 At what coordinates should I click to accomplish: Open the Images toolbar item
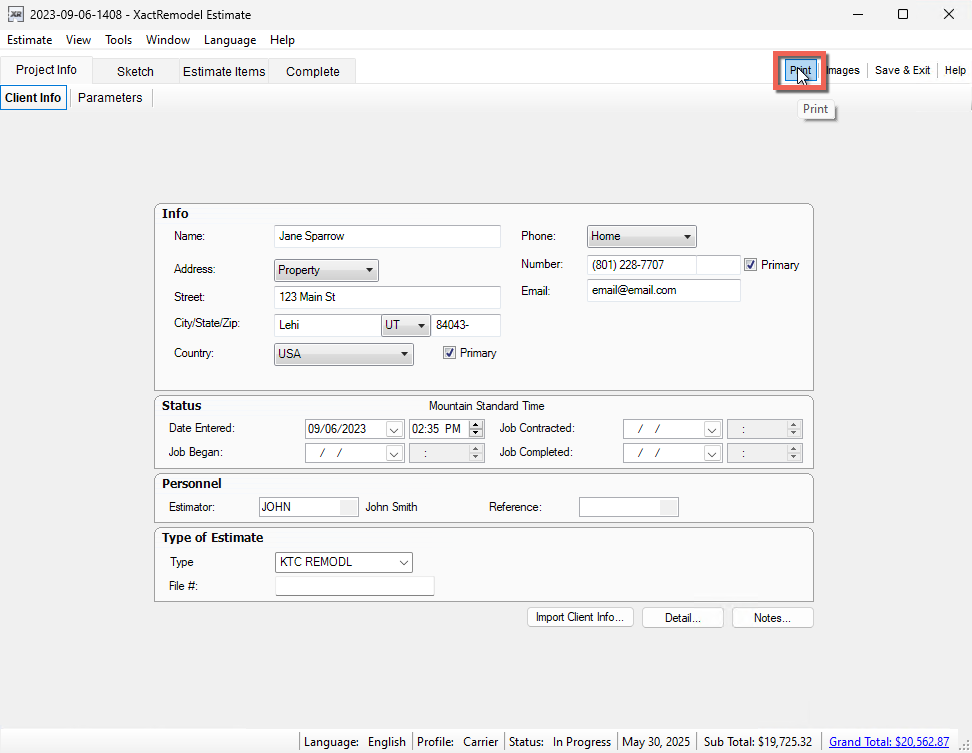tap(842, 71)
